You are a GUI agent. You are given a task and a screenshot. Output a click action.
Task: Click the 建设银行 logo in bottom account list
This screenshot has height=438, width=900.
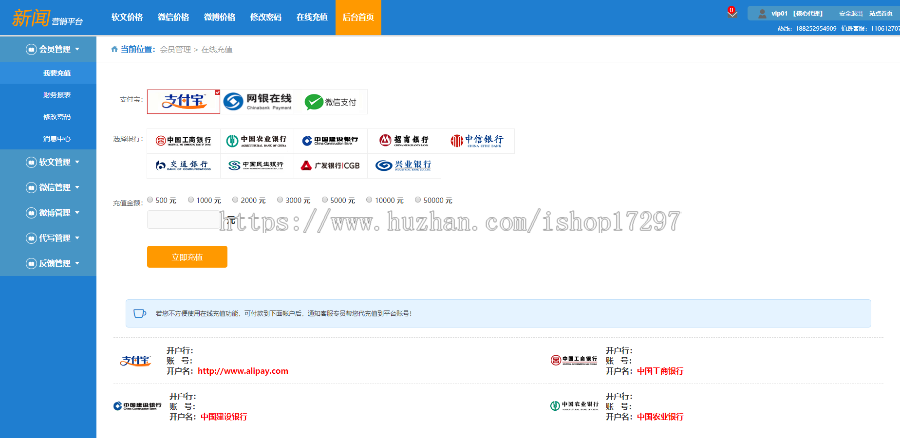click(137, 406)
